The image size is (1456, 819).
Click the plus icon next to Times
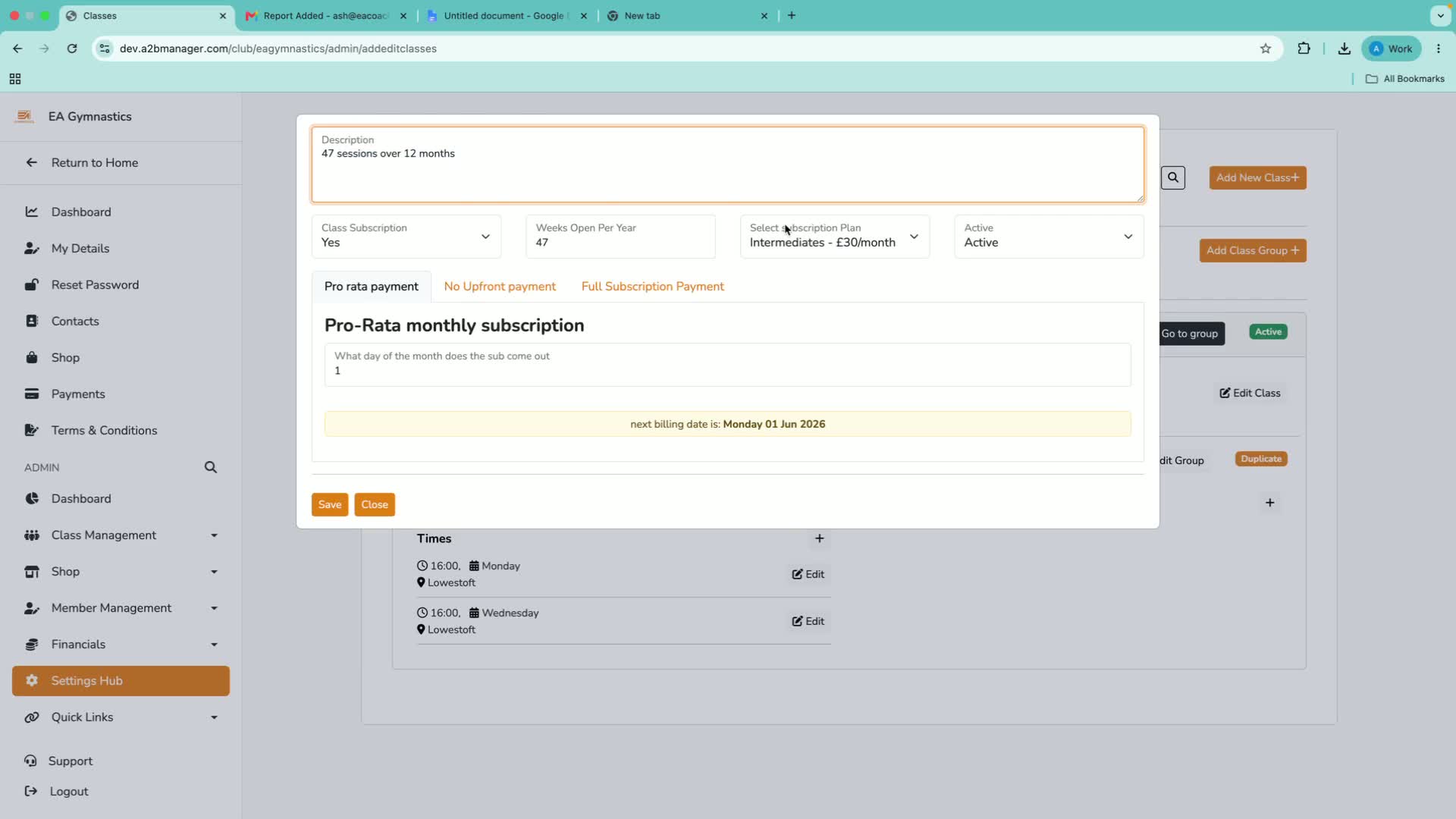point(819,538)
